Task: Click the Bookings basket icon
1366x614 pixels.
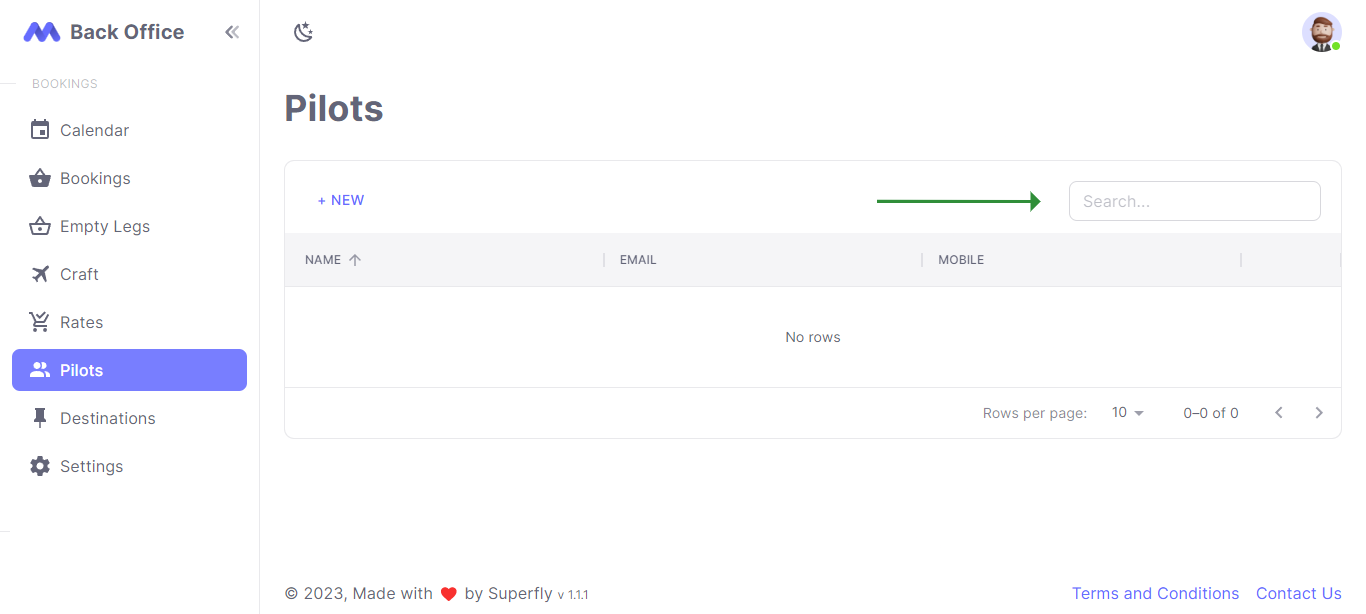Action: pos(40,178)
